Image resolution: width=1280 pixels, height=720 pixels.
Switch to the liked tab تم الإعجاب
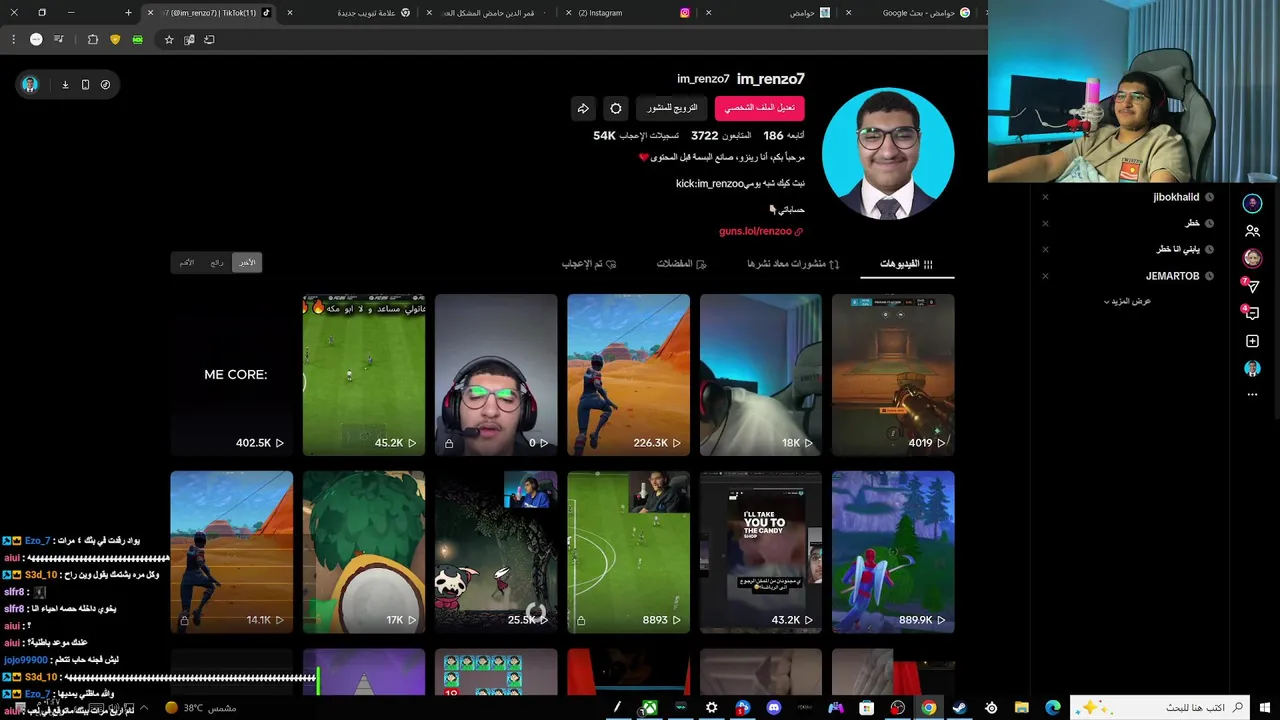click(589, 264)
